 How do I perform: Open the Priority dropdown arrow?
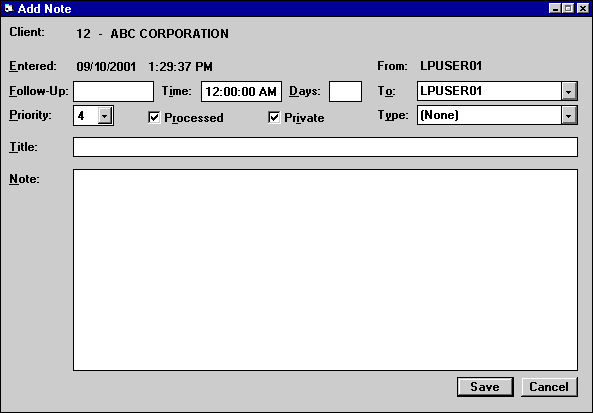(x=105, y=115)
